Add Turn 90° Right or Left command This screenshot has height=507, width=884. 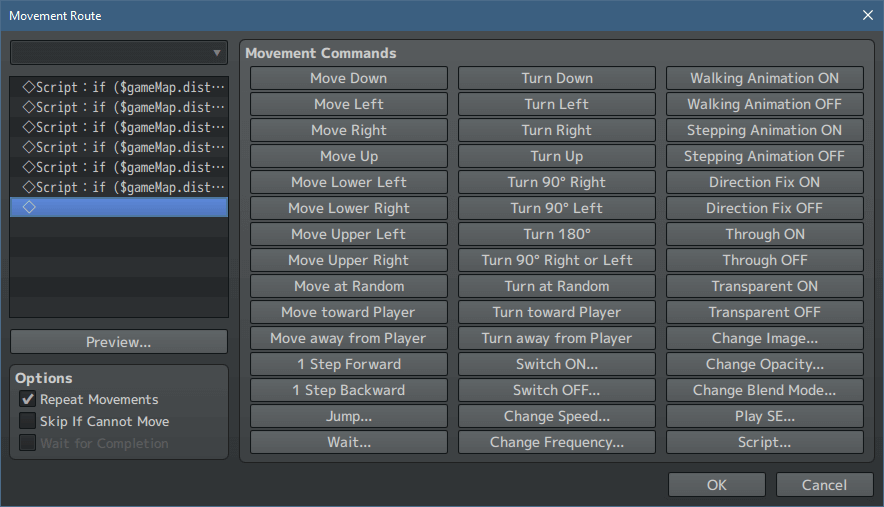[557, 260]
